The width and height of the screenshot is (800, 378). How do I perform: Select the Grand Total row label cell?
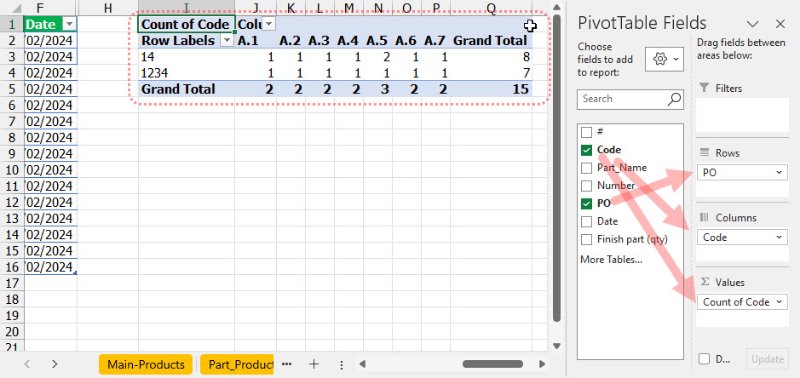point(187,89)
